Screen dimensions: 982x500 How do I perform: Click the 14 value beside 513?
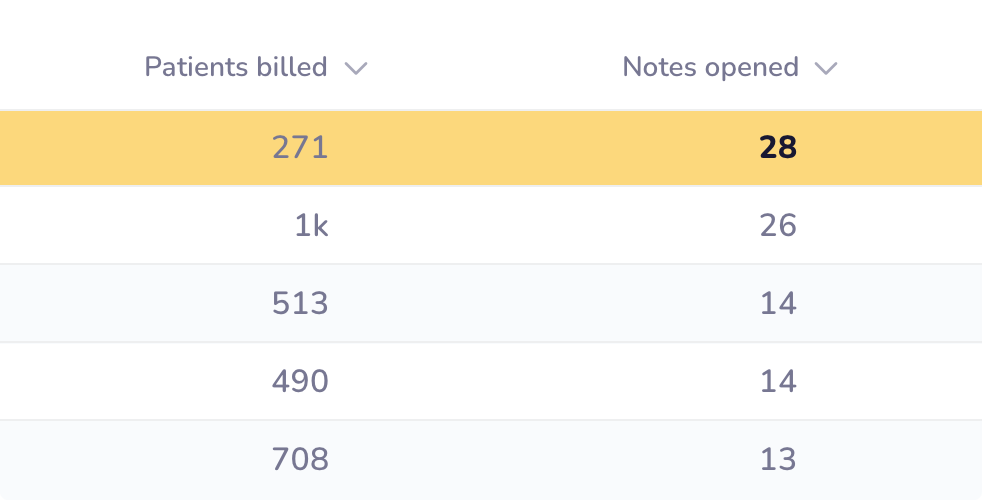click(777, 304)
